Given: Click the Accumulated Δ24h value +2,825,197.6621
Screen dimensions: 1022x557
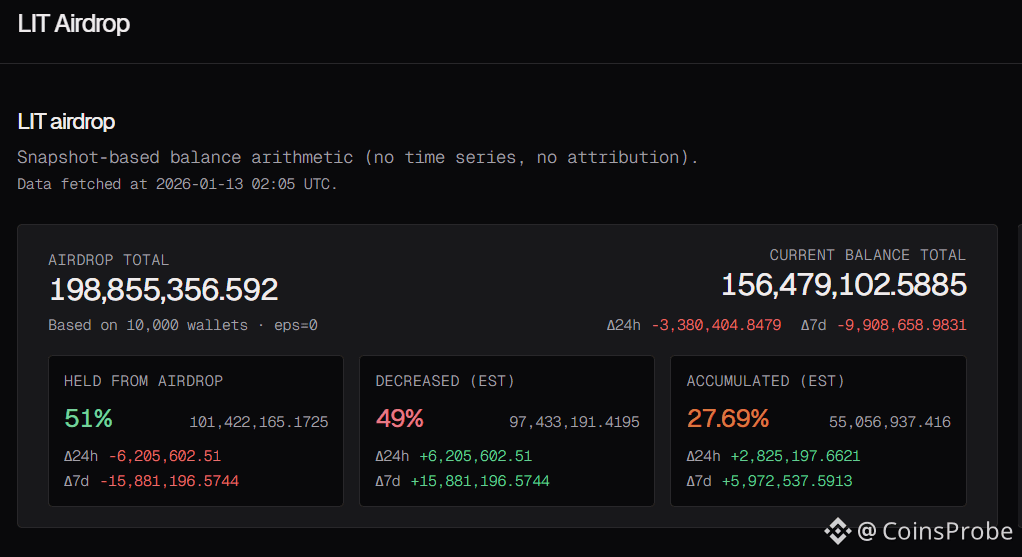Looking at the screenshot, I should [x=796, y=456].
